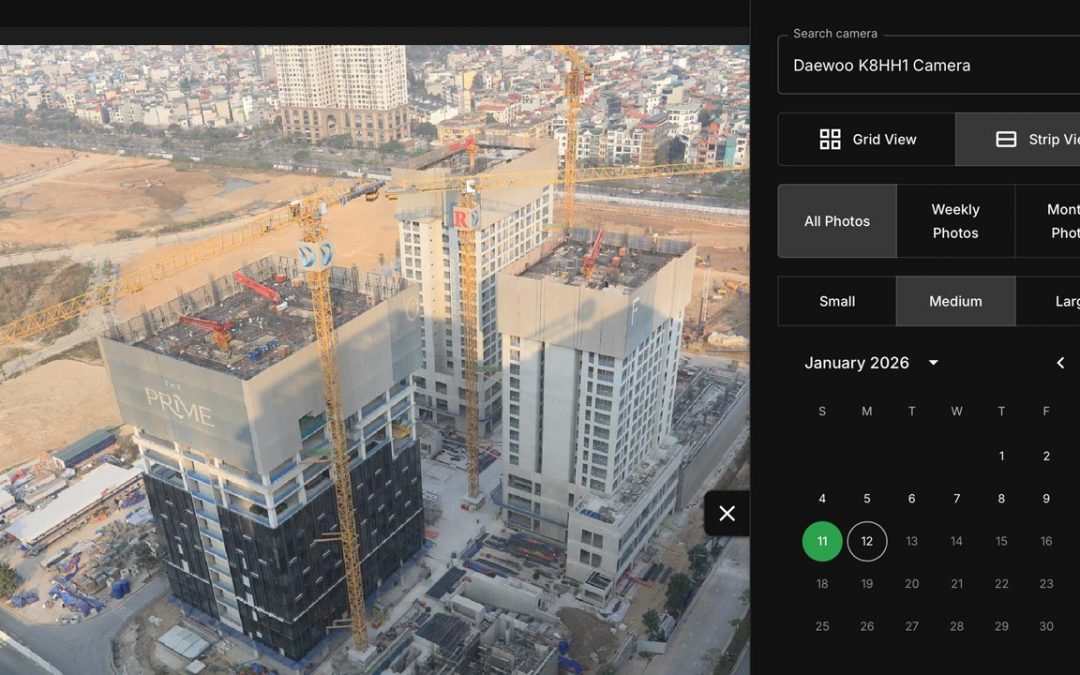The width and height of the screenshot is (1080, 675).
Task: Close the photo panel with X button
Action: (727, 513)
